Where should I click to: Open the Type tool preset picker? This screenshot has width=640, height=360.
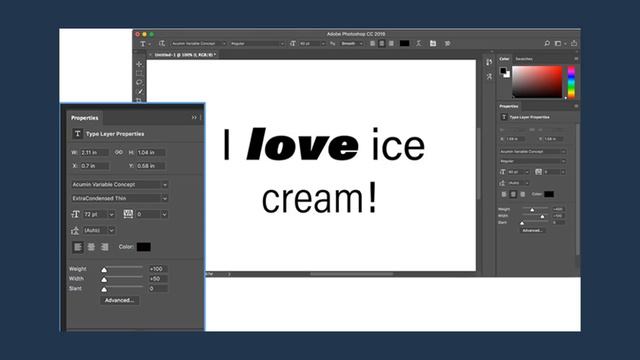[145, 44]
